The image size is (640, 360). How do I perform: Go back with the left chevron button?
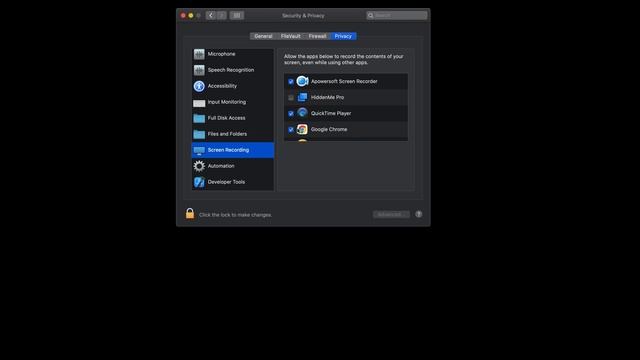point(211,16)
